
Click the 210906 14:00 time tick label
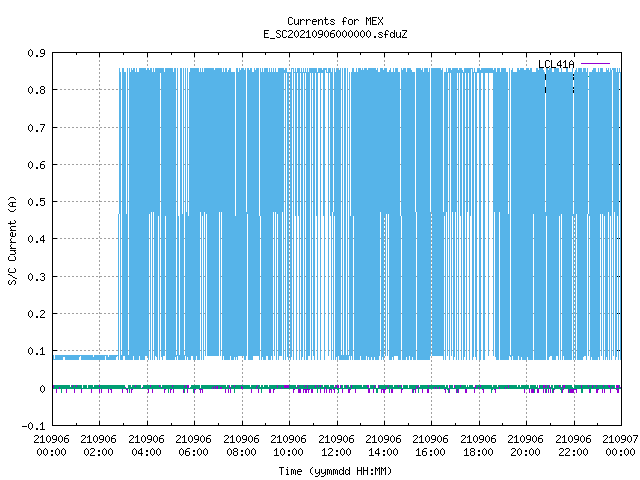click(383, 445)
